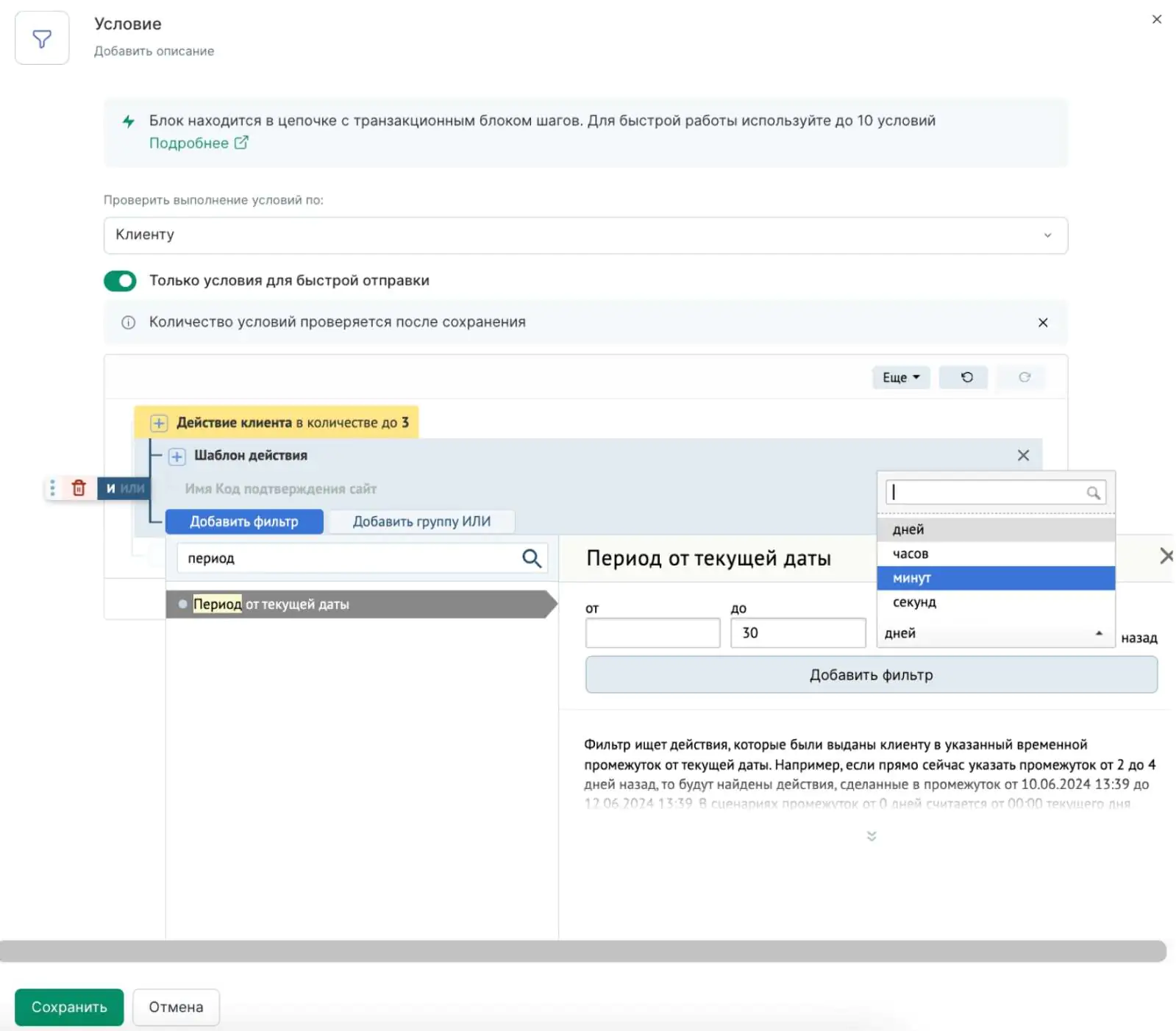Screen dimensions: 1176x1031
Task: Click the info icon in the conditions notice
Action: tap(128, 322)
